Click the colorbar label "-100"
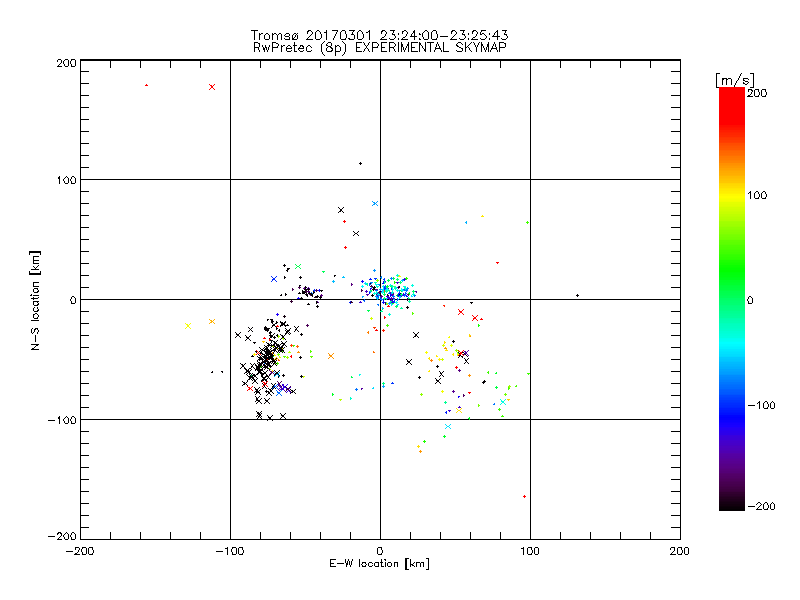Image resolution: width=800 pixels, height=600 pixels. (761, 406)
